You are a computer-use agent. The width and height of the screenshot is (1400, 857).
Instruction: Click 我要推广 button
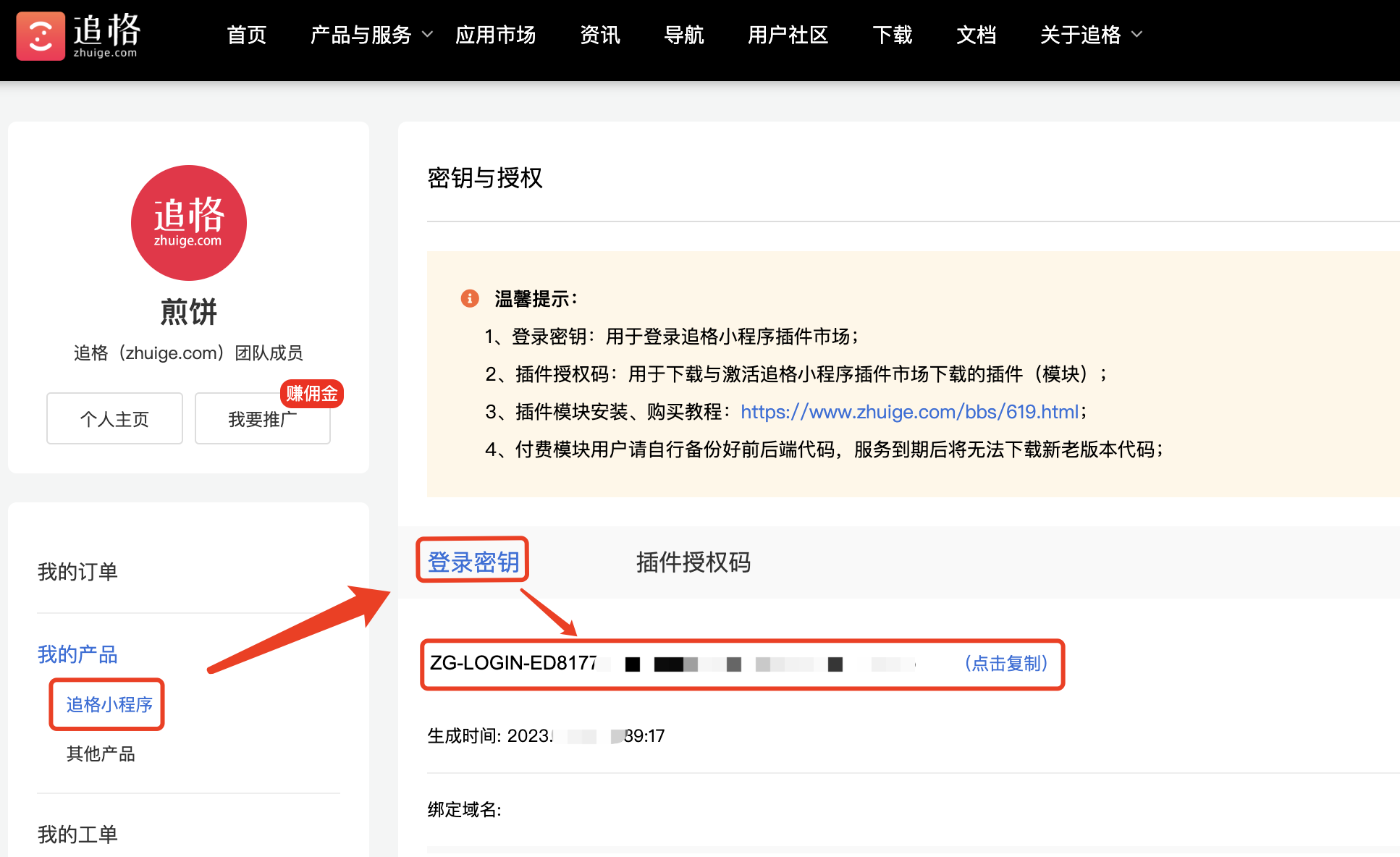click(263, 418)
